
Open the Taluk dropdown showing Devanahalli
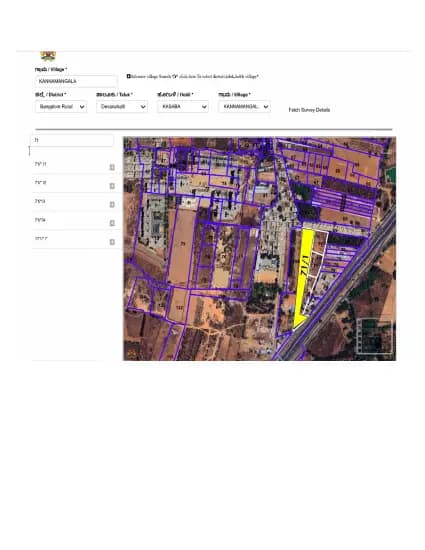tap(122, 107)
